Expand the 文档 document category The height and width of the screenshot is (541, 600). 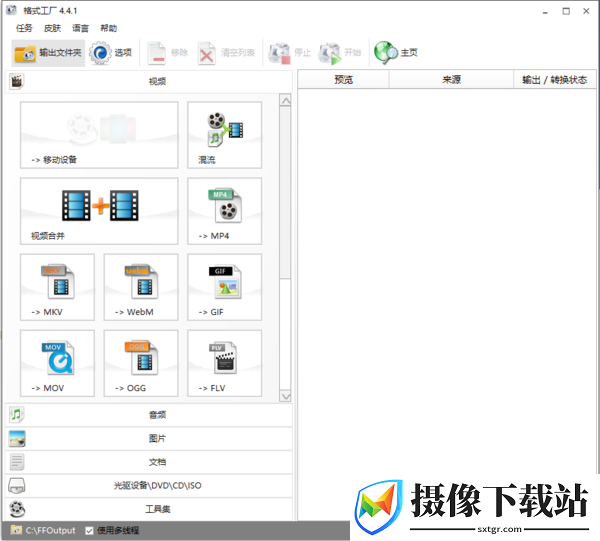[149, 462]
